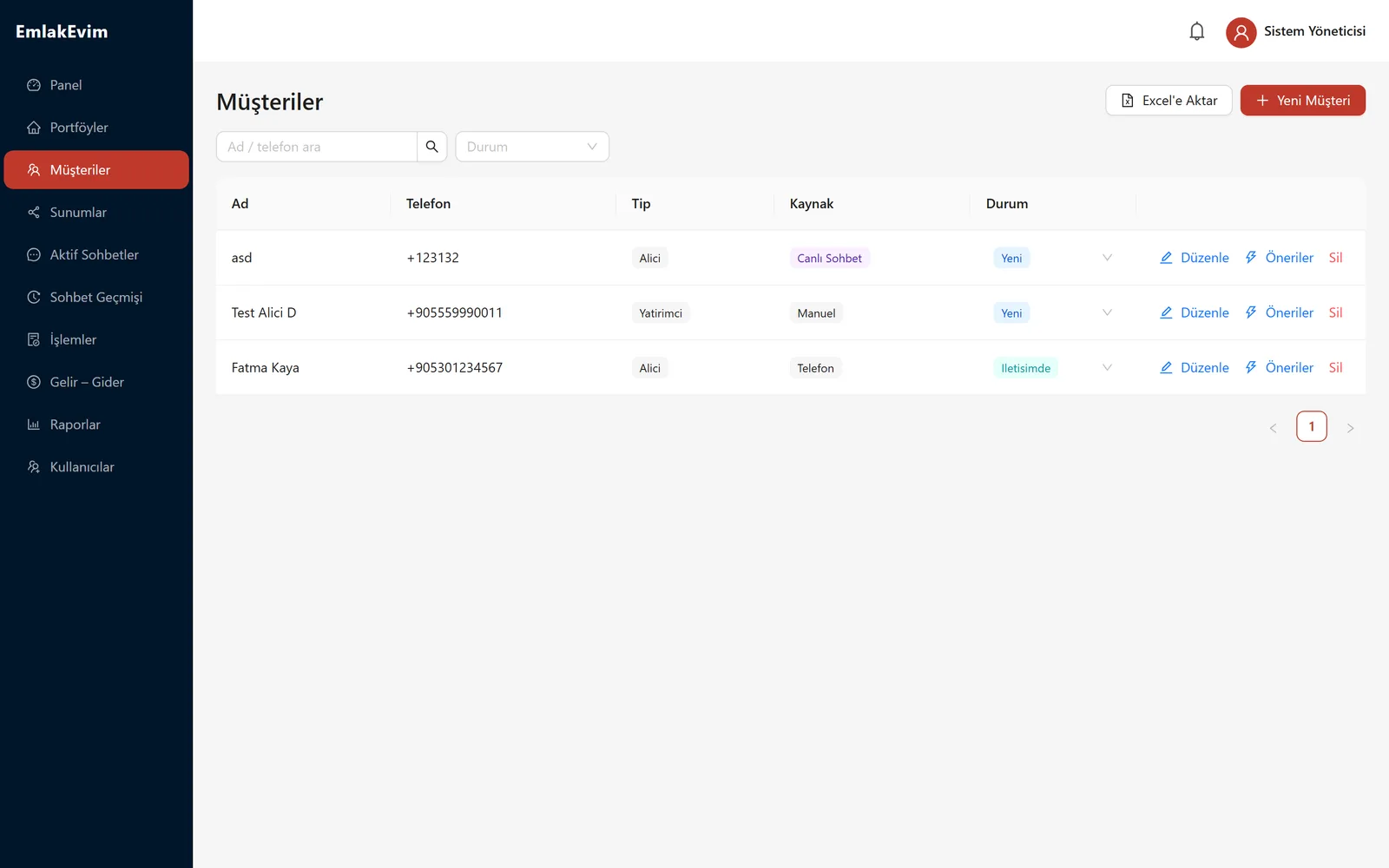Click phone number +123132
Screen dimensions: 1389x868
[x=432, y=258]
